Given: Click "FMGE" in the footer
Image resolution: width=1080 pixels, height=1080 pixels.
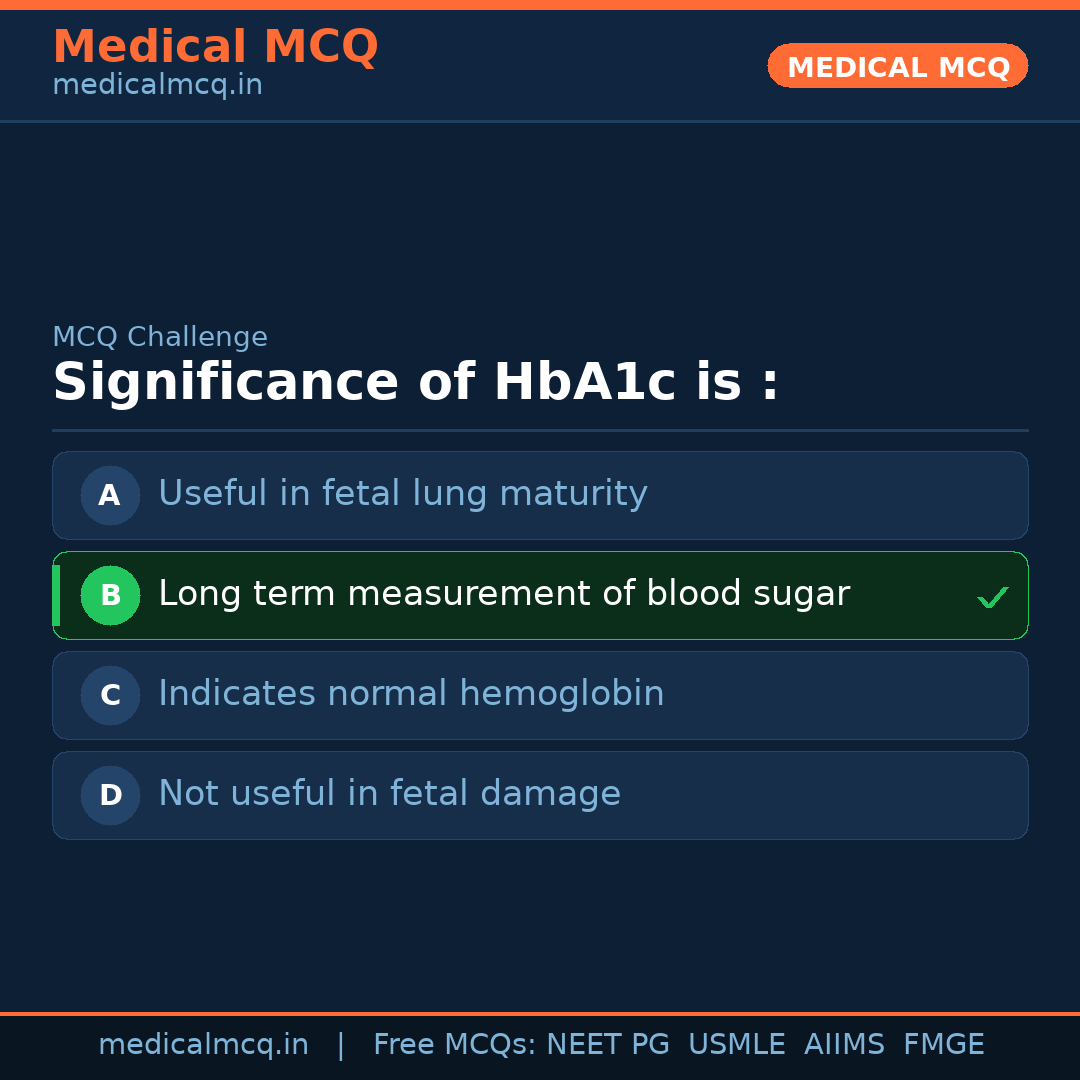Looking at the screenshot, I should (943, 1045).
